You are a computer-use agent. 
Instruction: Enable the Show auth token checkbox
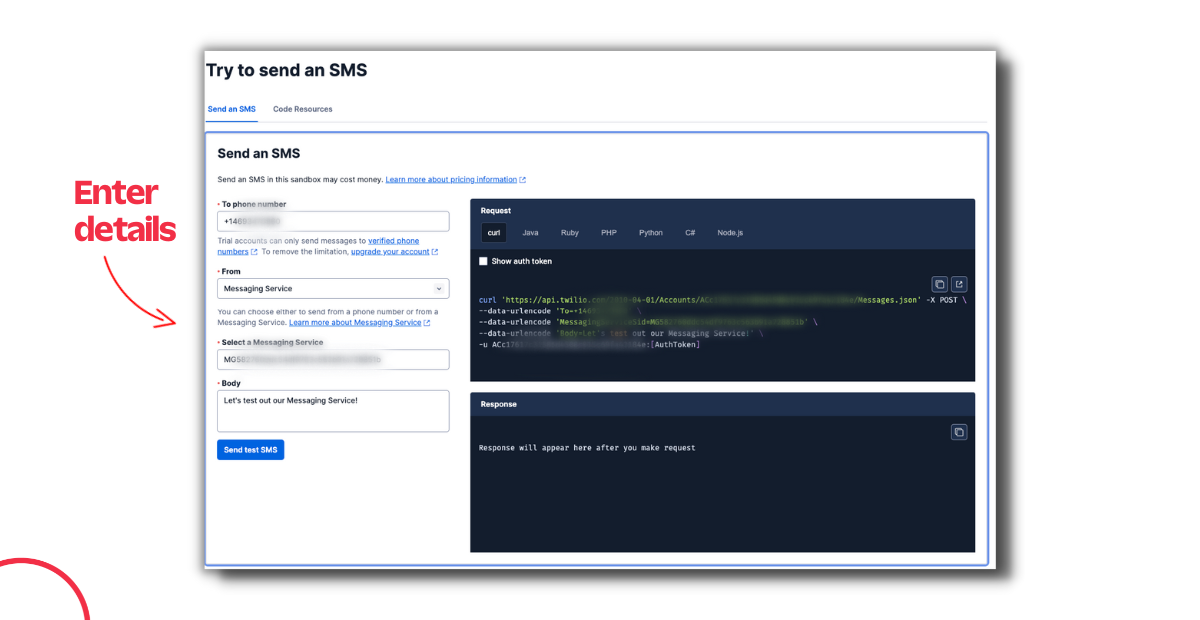pyautogui.click(x=483, y=261)
